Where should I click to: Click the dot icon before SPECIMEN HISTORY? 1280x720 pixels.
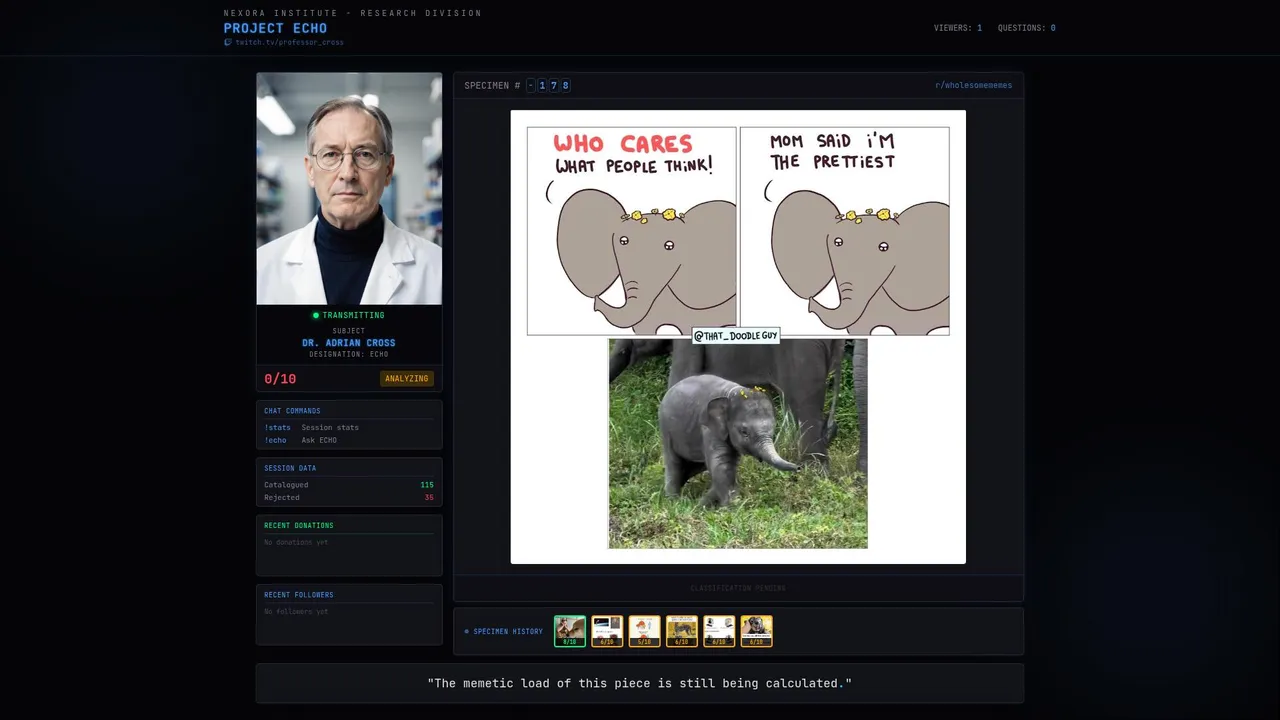(x=467, y=632)
